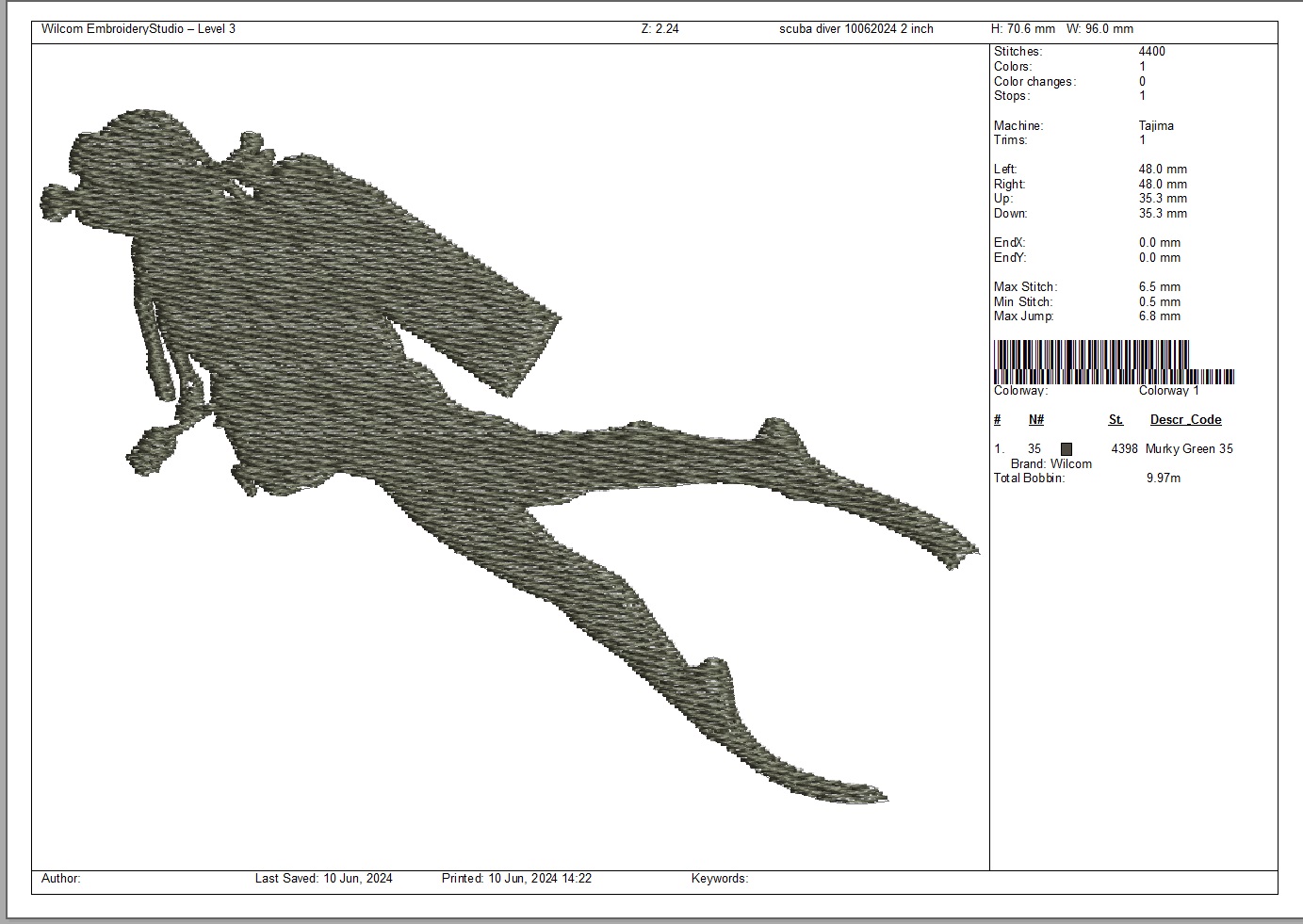
Task: Click the St. column header
Action: tap(1116, 420)
